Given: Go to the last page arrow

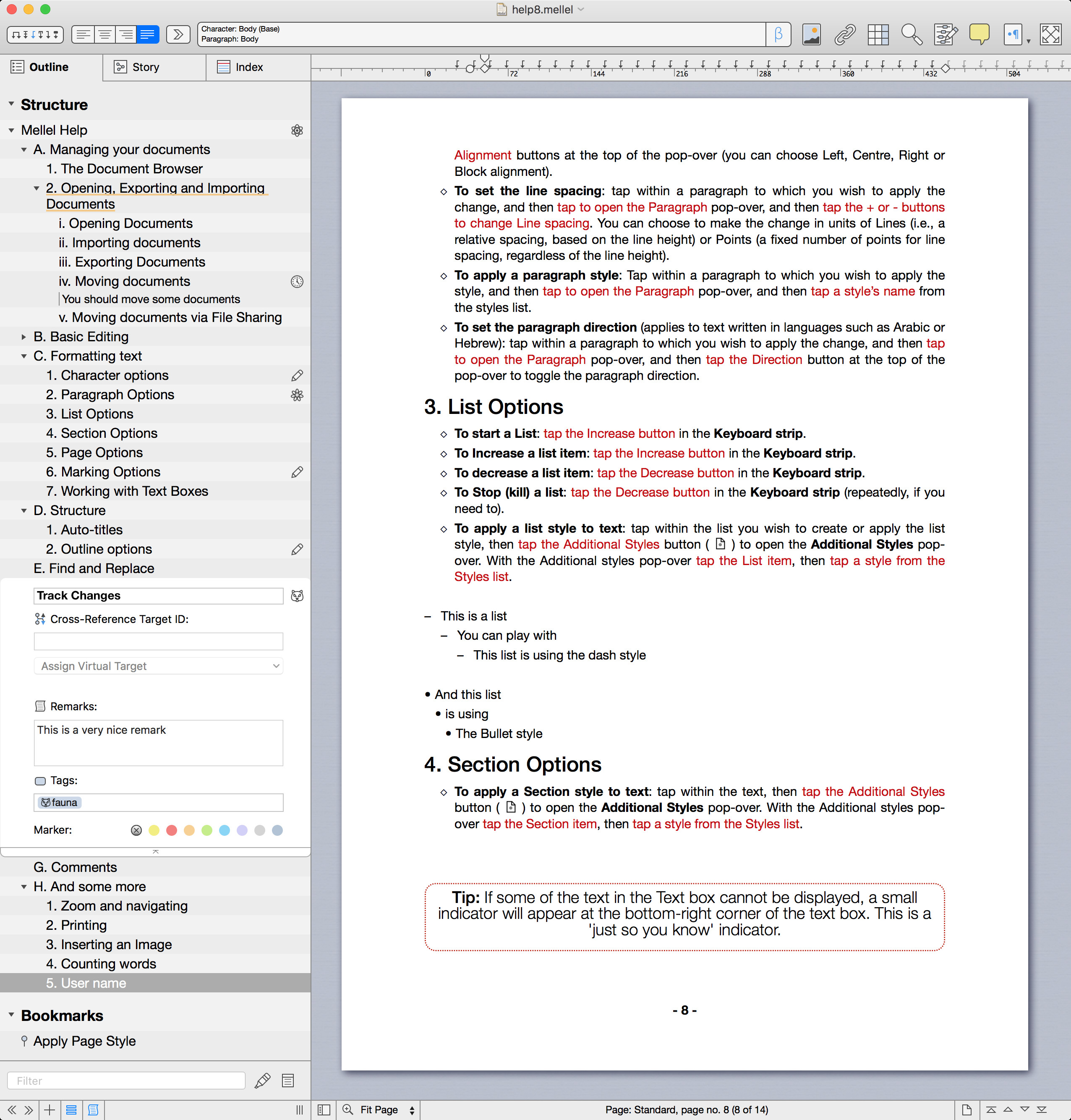Looking at the screenshot, I should (x=1042, y=1110).
